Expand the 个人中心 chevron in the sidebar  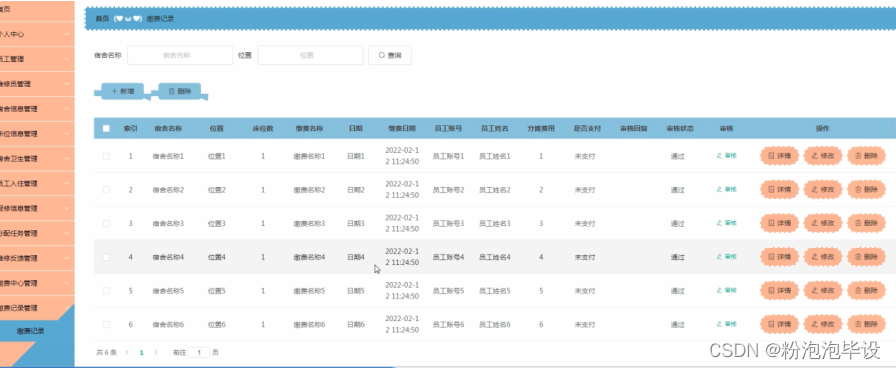pyautogui.click(x=67, y=34)
